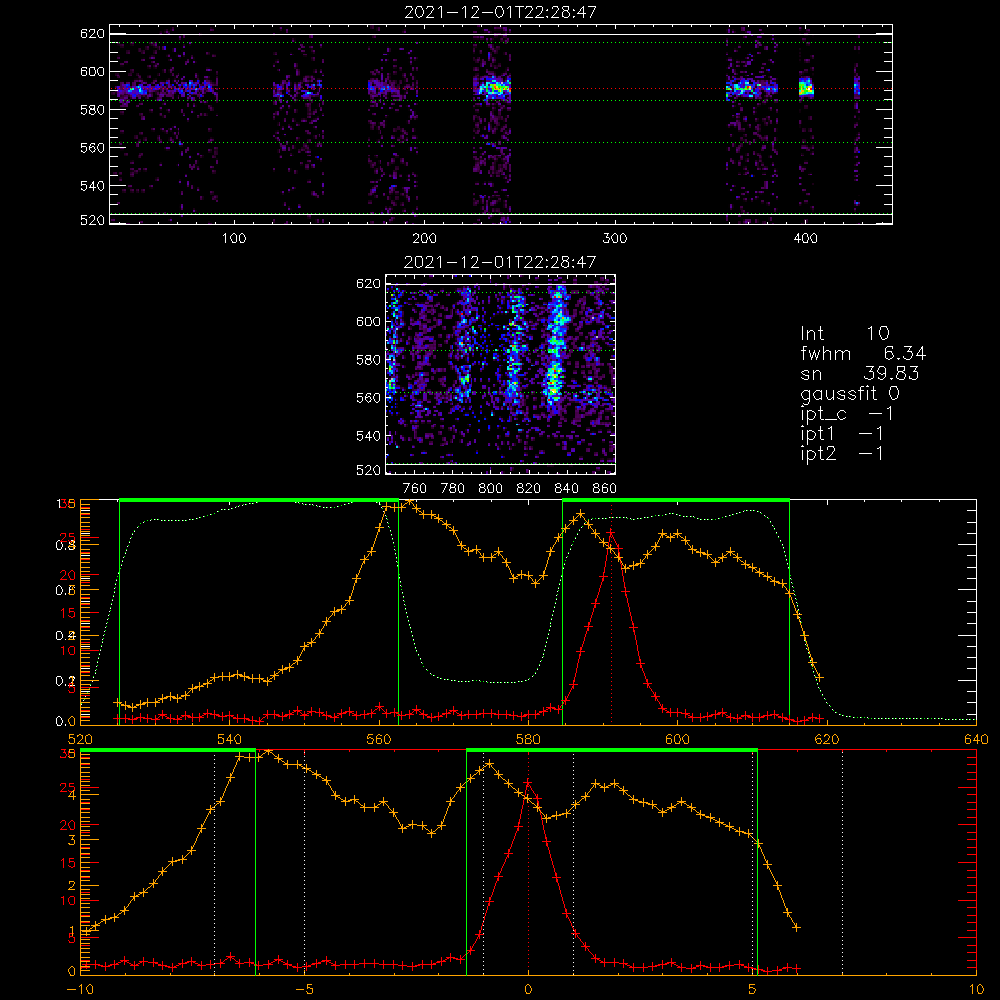Viewport: 1000px width, 1000px height.
Task: Click the top-plot x-axis tick label 200
Action: (424, 239)
